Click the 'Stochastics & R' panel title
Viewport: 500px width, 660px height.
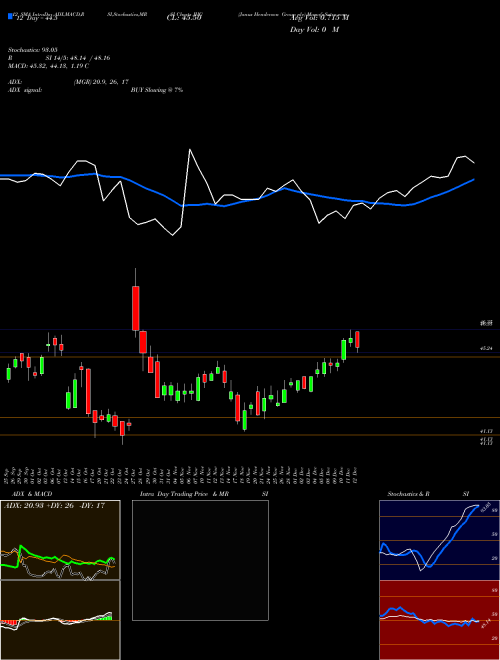[x=409, y=494]
